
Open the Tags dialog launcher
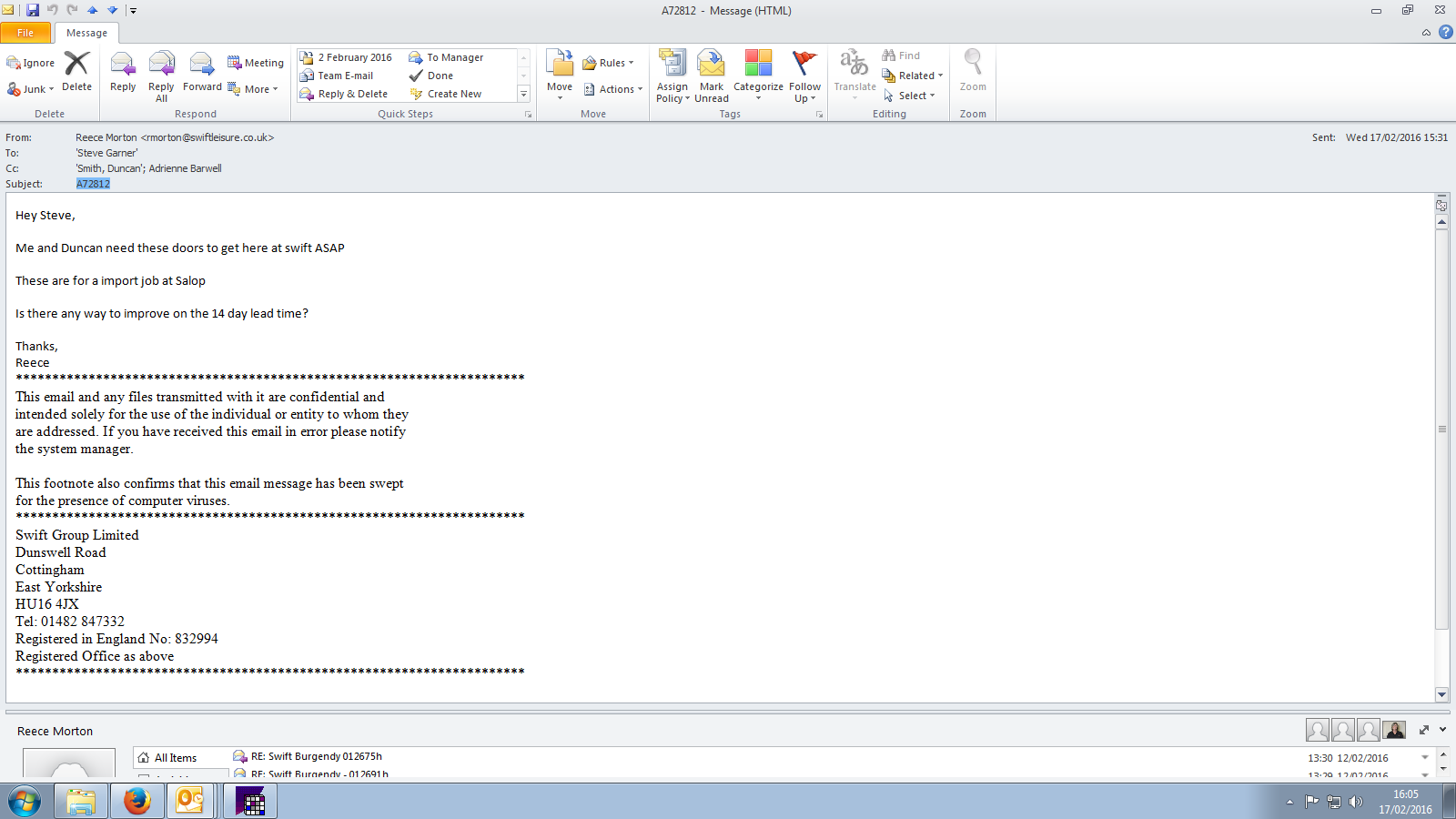pyautogui.click(x=819, y=115)
